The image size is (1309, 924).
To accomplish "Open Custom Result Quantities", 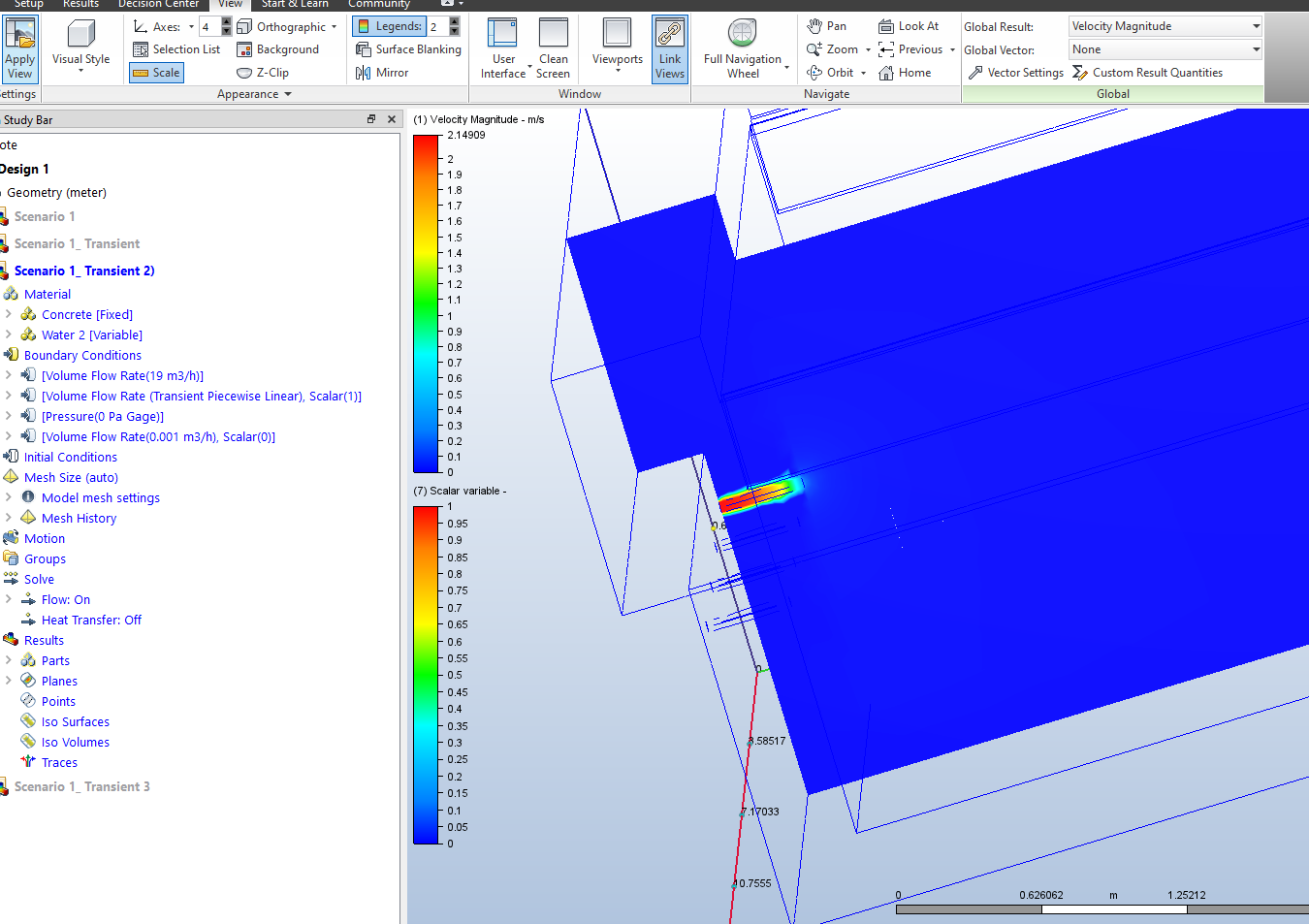I will pos(1147,73).
